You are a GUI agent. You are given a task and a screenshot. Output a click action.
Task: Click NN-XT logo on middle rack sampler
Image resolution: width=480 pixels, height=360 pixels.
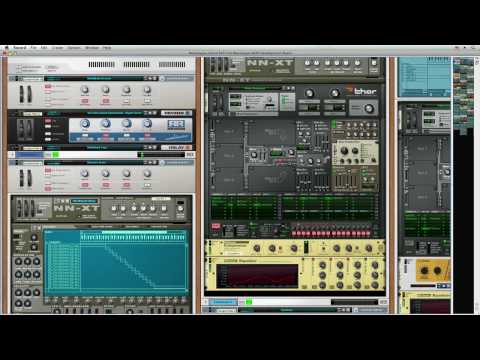coord(270,63)
